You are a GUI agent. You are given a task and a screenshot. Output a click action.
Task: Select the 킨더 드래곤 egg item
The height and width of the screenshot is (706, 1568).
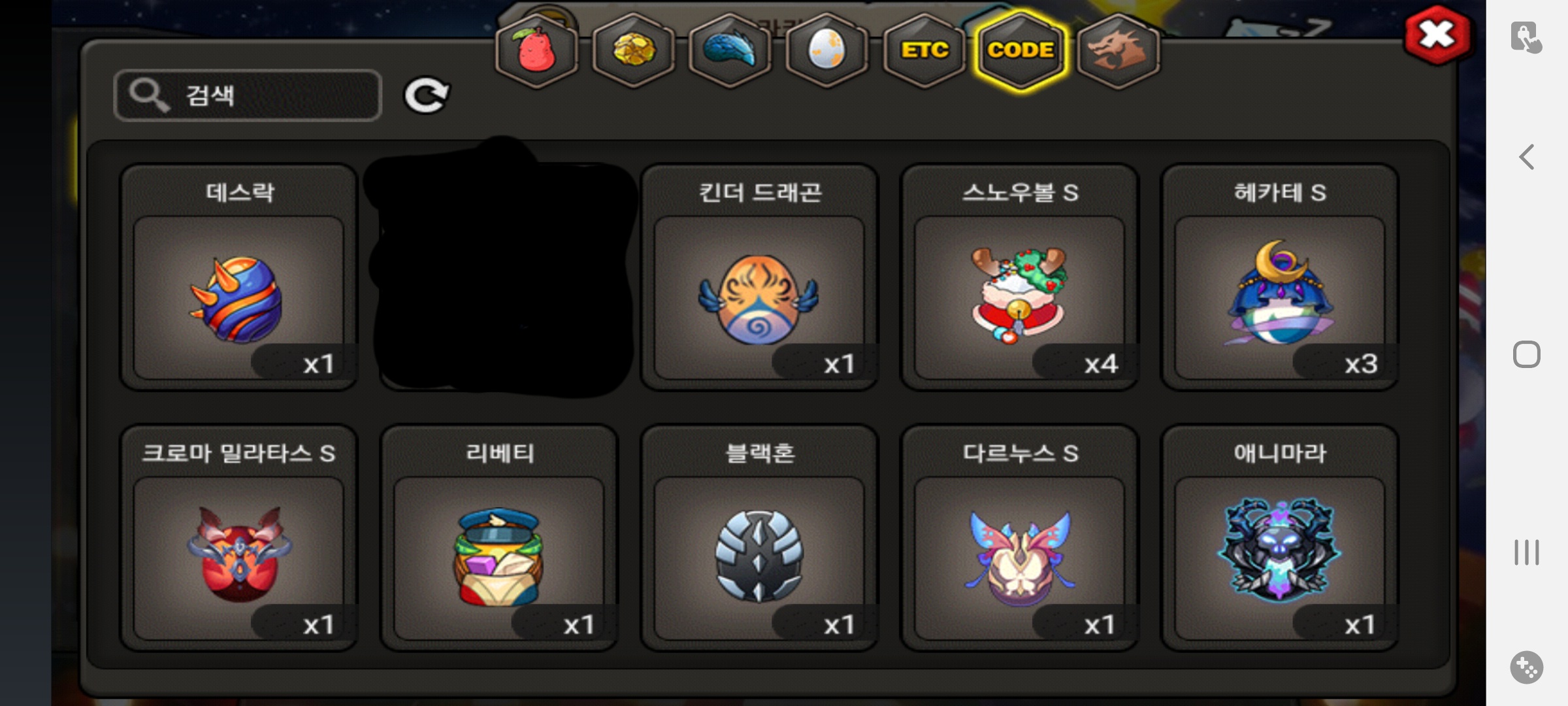pyautogui.click(x=759, y=277)
